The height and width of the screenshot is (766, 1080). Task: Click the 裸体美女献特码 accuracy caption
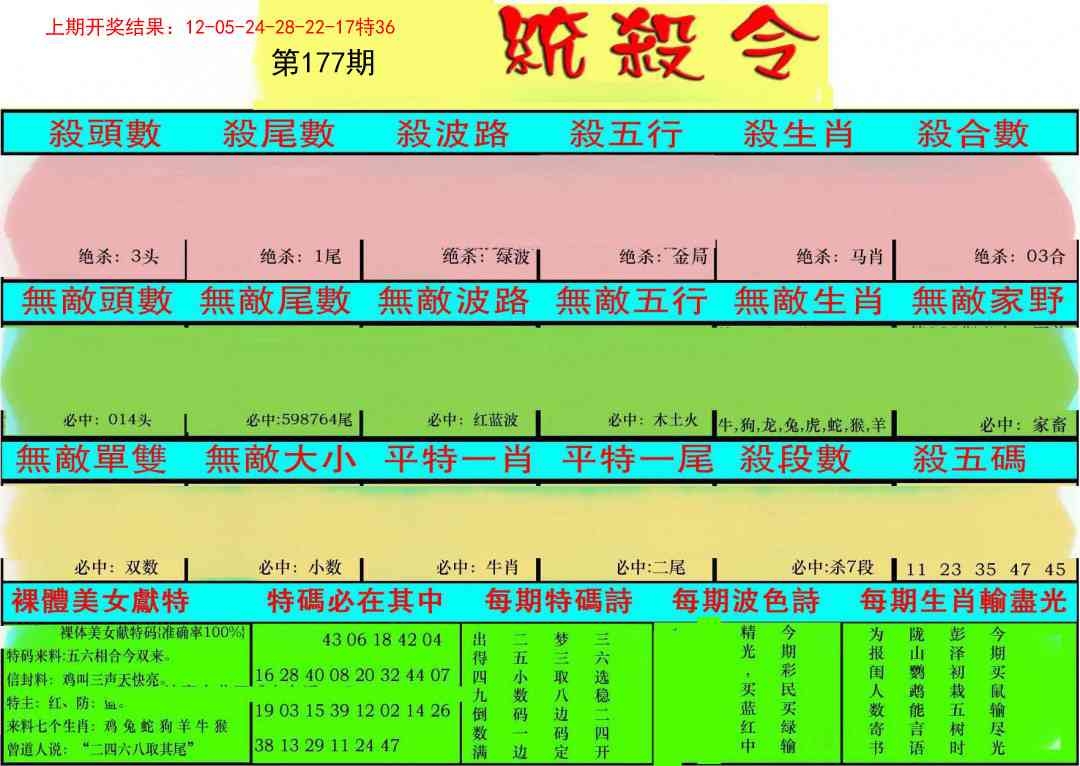point(152,632)
